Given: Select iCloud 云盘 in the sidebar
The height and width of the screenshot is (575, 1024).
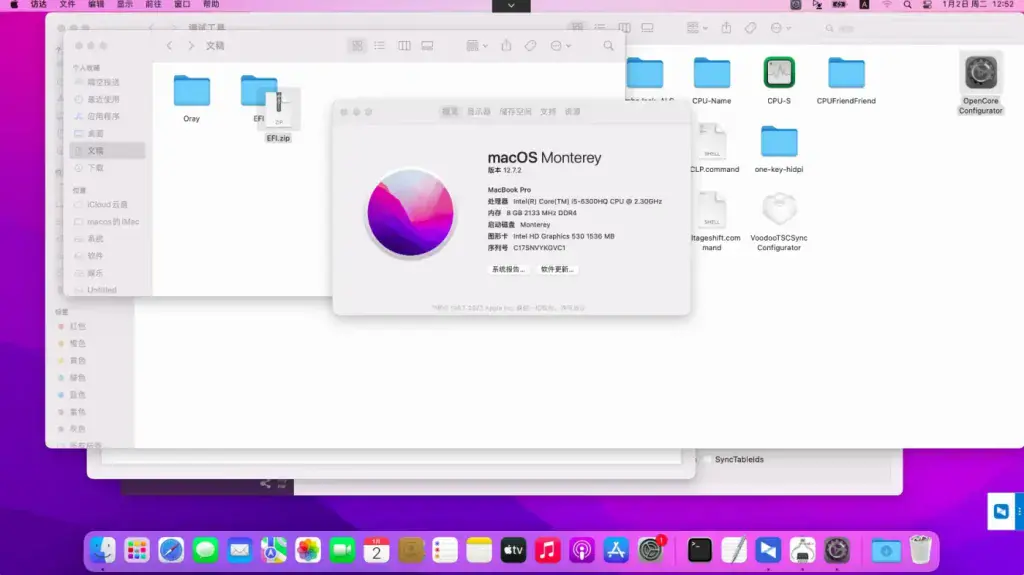Looking at the screenshot, I should point(107,205).
